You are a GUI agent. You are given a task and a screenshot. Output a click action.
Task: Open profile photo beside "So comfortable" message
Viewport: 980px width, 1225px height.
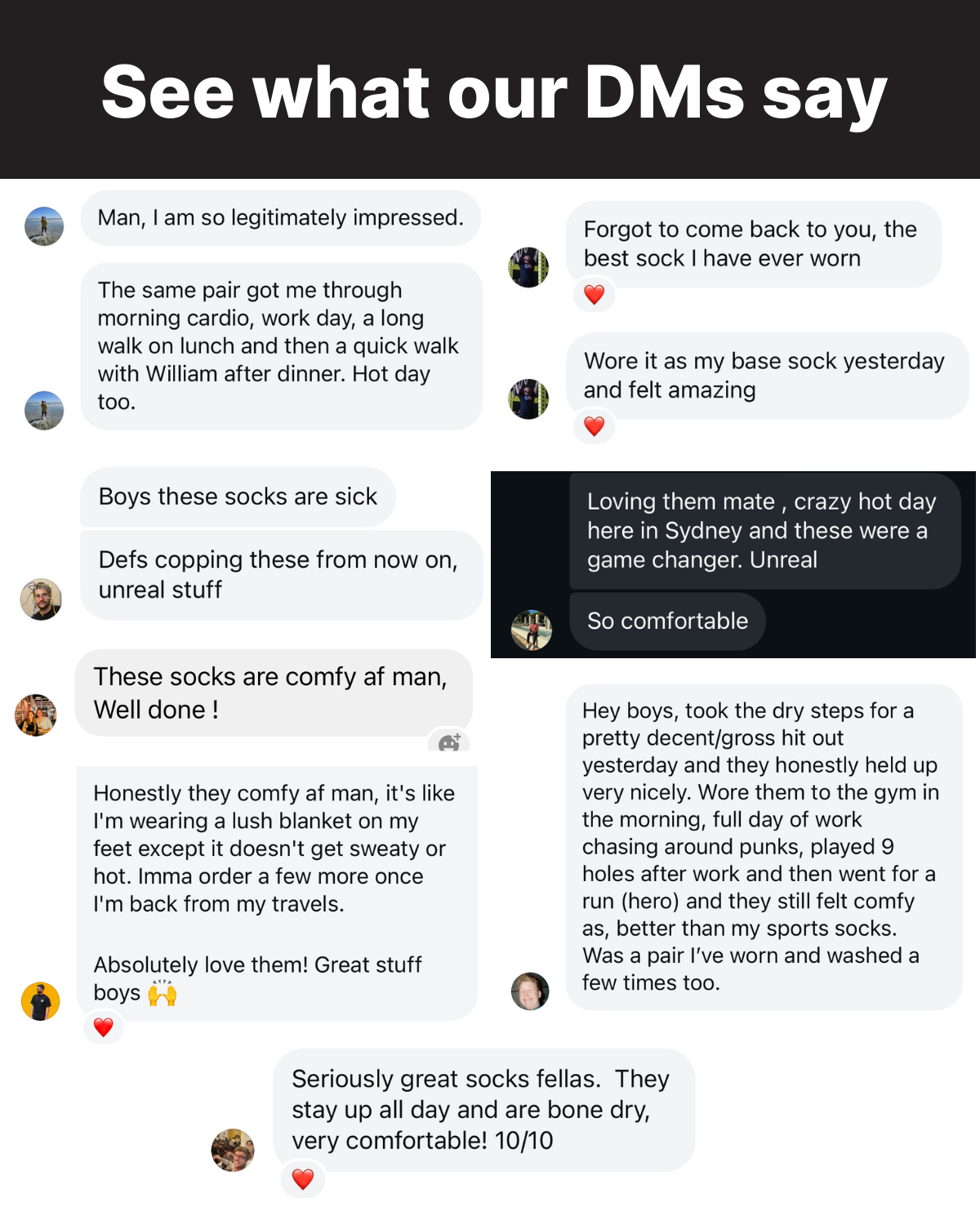pos(532,630)
